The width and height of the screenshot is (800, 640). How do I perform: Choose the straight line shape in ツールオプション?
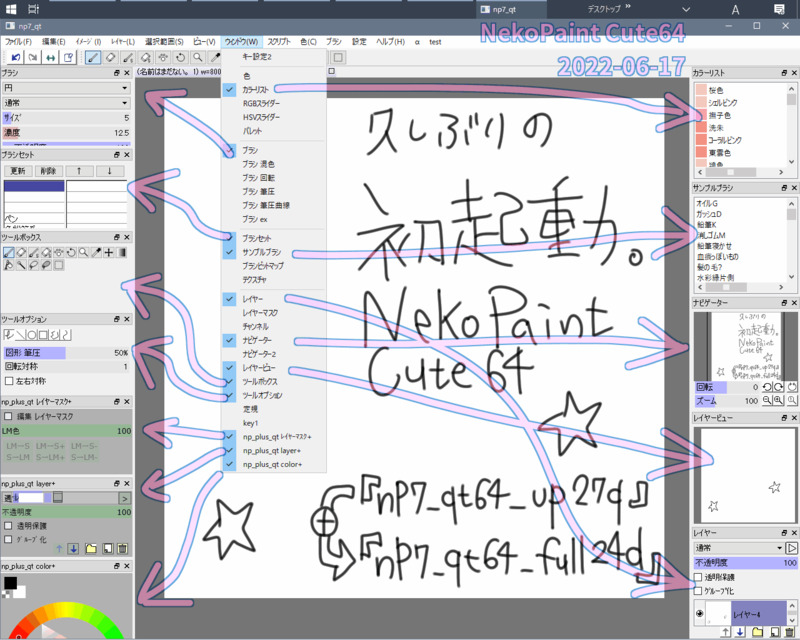(x=21, y=335)
